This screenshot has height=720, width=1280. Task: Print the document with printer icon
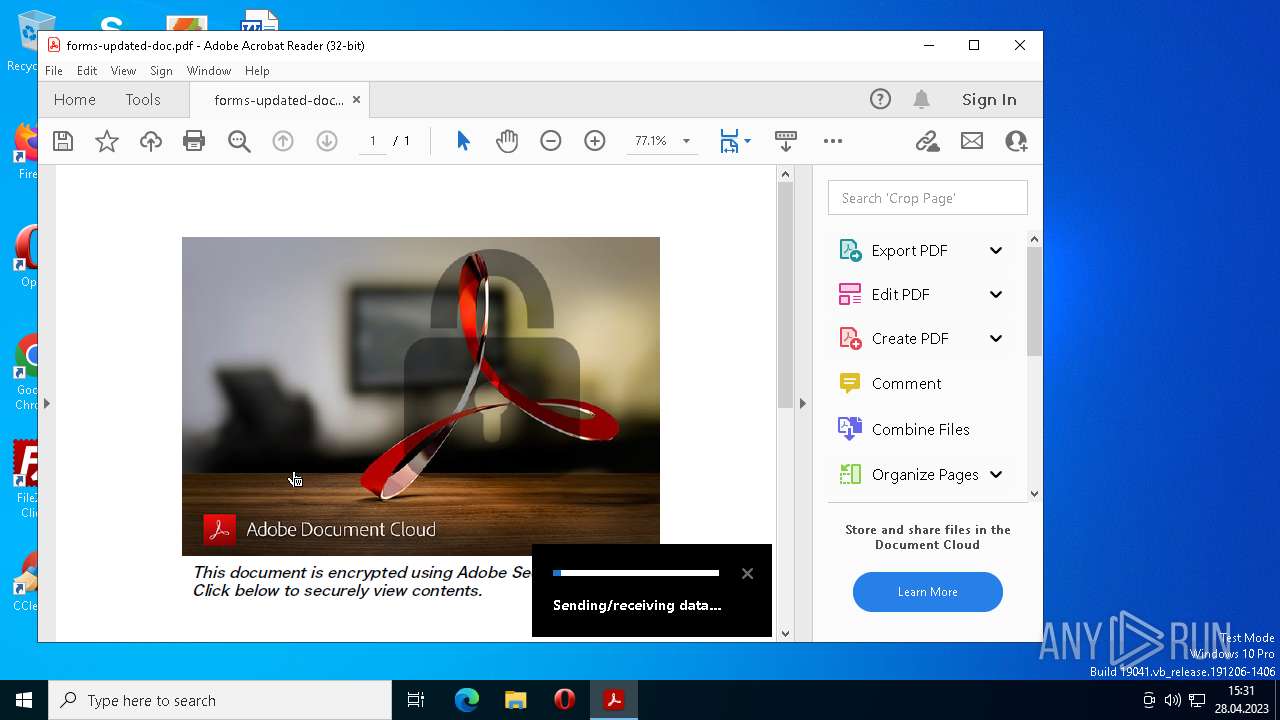[194, 141]
